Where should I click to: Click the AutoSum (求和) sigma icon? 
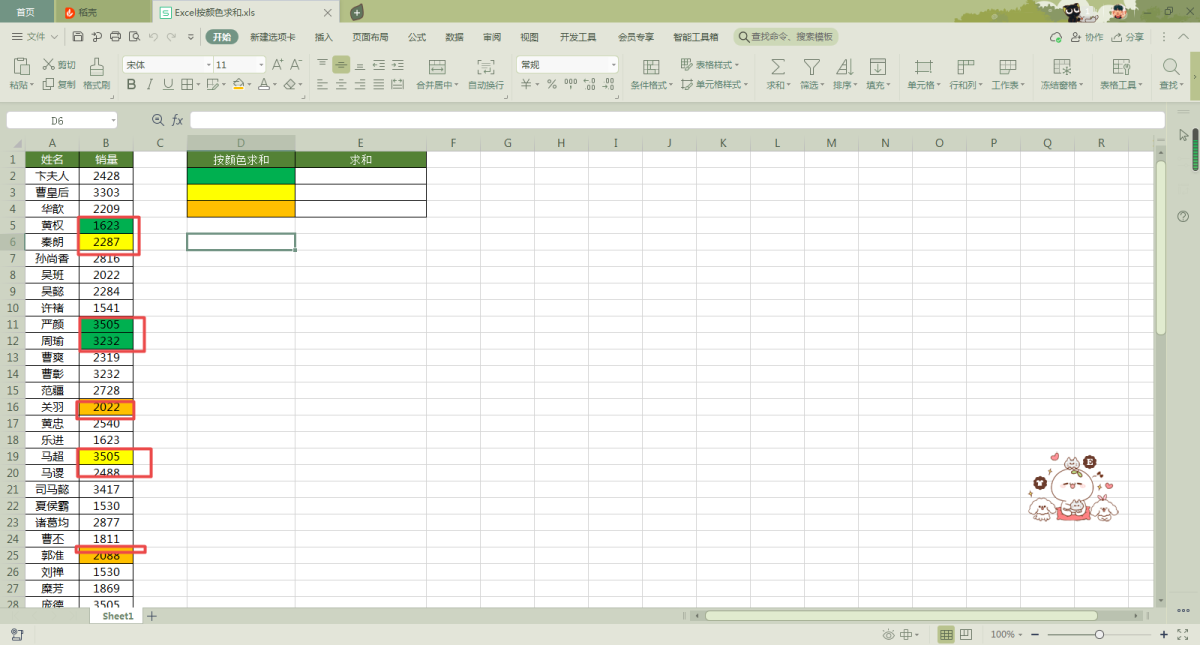[777, 67]
